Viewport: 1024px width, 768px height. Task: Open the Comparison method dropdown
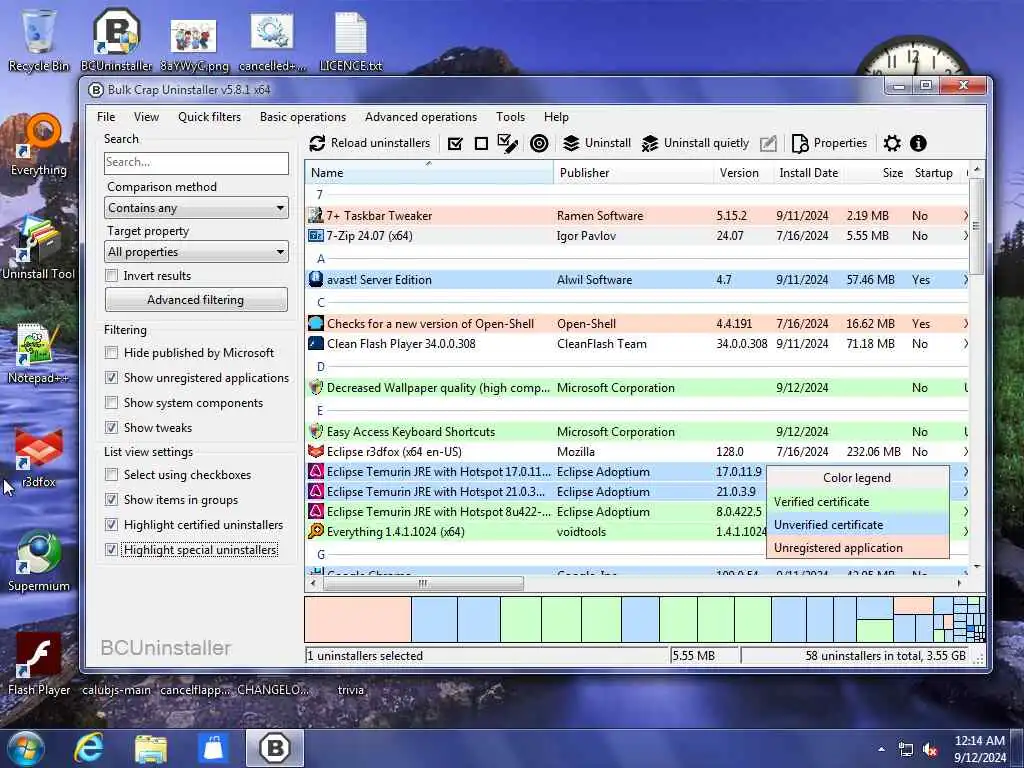pyautogui.click(x=196, y=208)
